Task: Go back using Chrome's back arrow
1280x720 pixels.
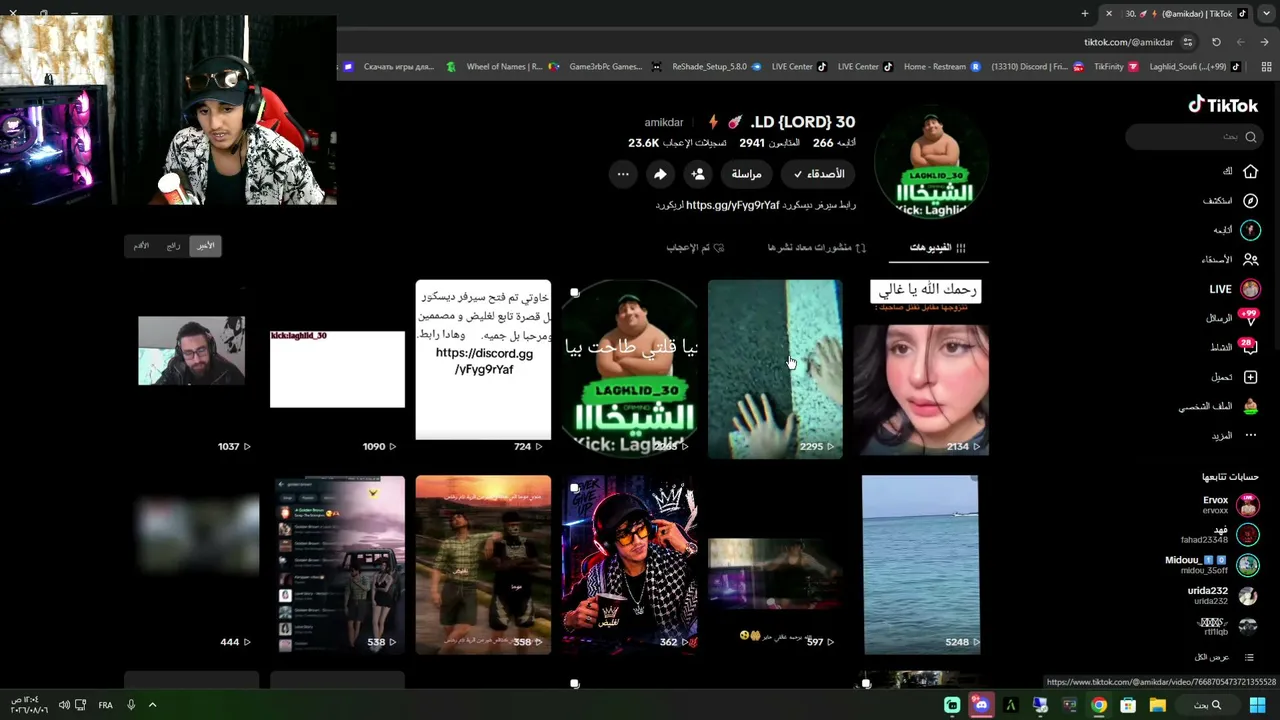Action: [x=1265, y=42]
